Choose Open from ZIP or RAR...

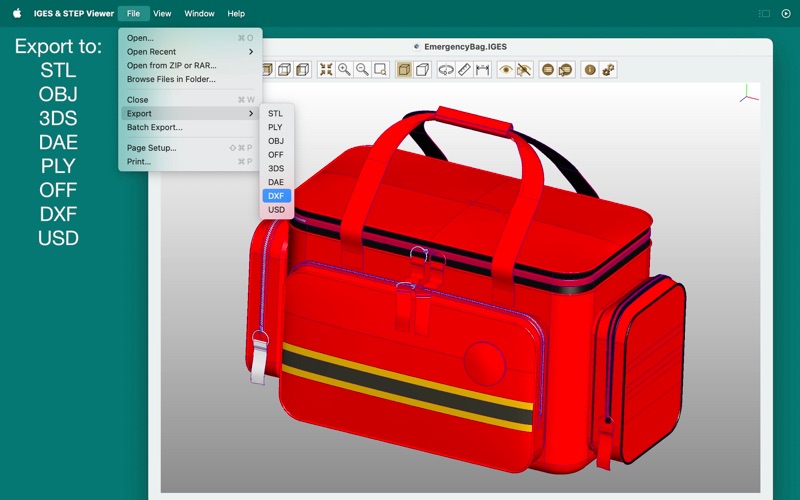pos(190,65)
